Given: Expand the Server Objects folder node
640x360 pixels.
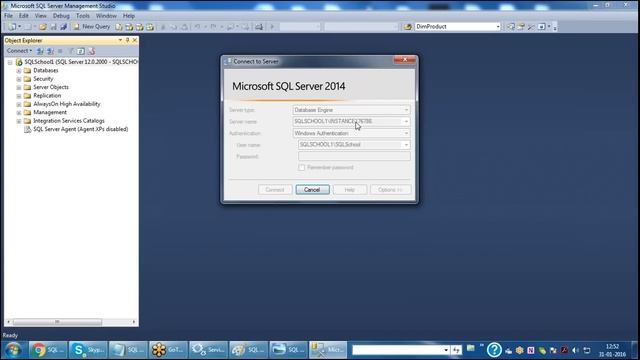Looking at the screenshot, I should point(19,88).
